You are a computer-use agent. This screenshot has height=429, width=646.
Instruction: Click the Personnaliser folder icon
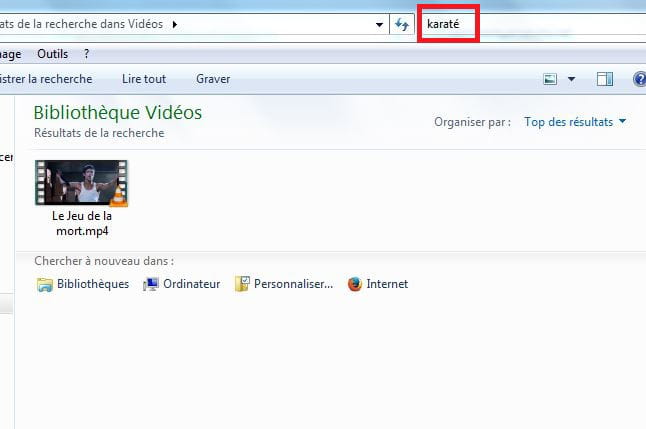pos(242,284)
